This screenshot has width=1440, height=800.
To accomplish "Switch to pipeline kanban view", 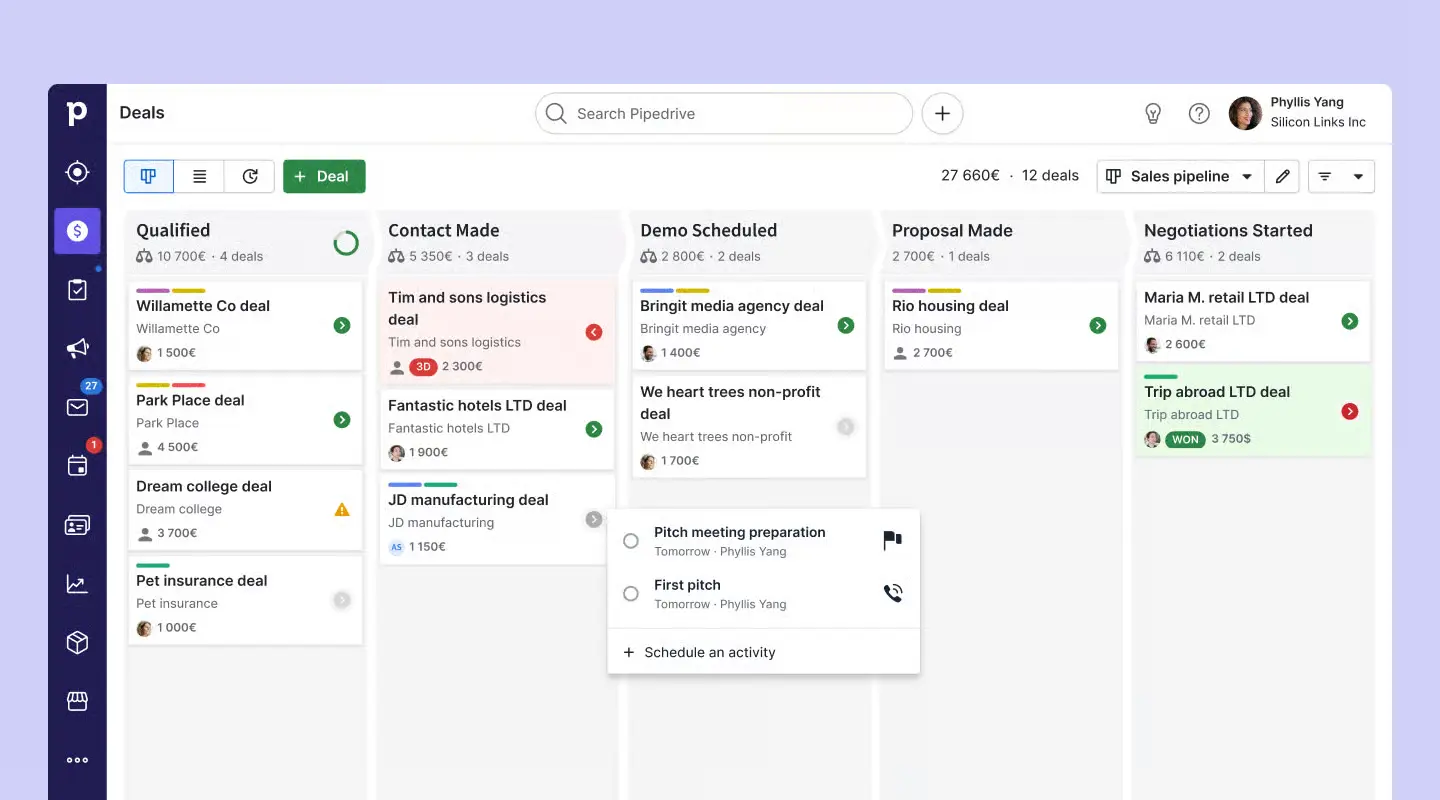I will point(149,176).
